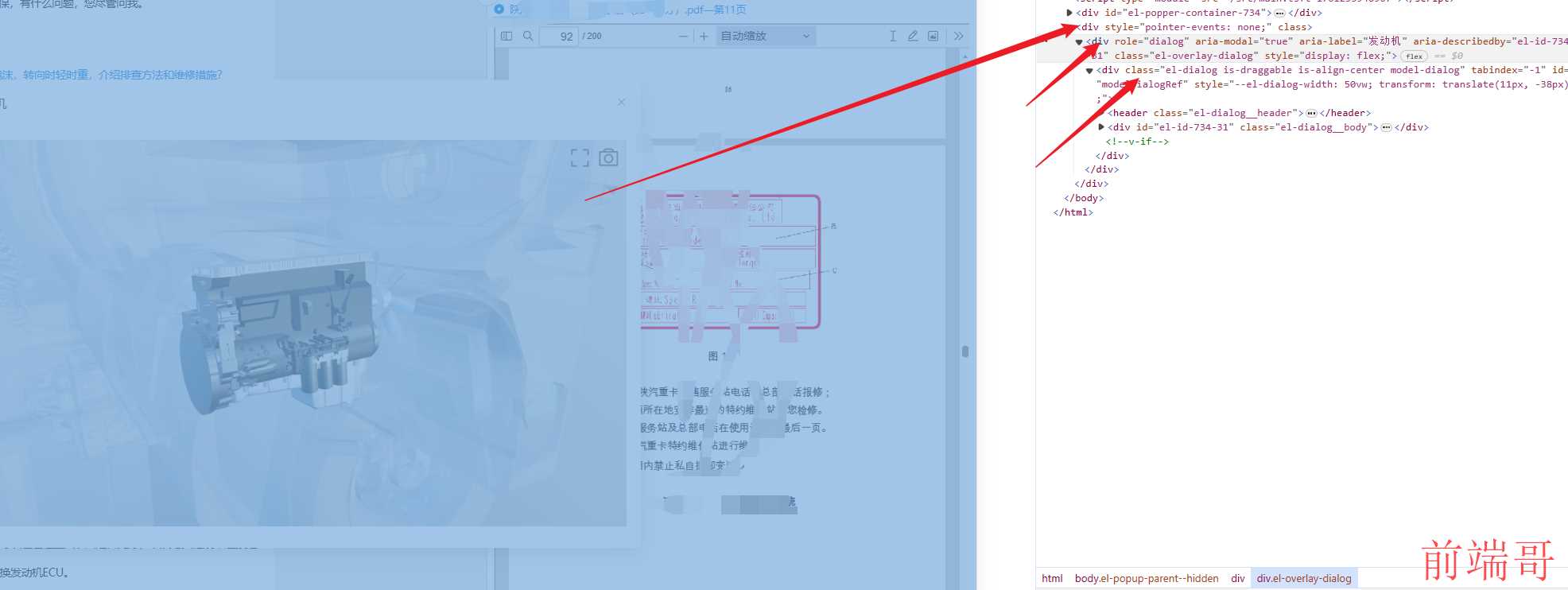
Task: Open the PDF viewer more-tools chevrons
Action: 958,36
